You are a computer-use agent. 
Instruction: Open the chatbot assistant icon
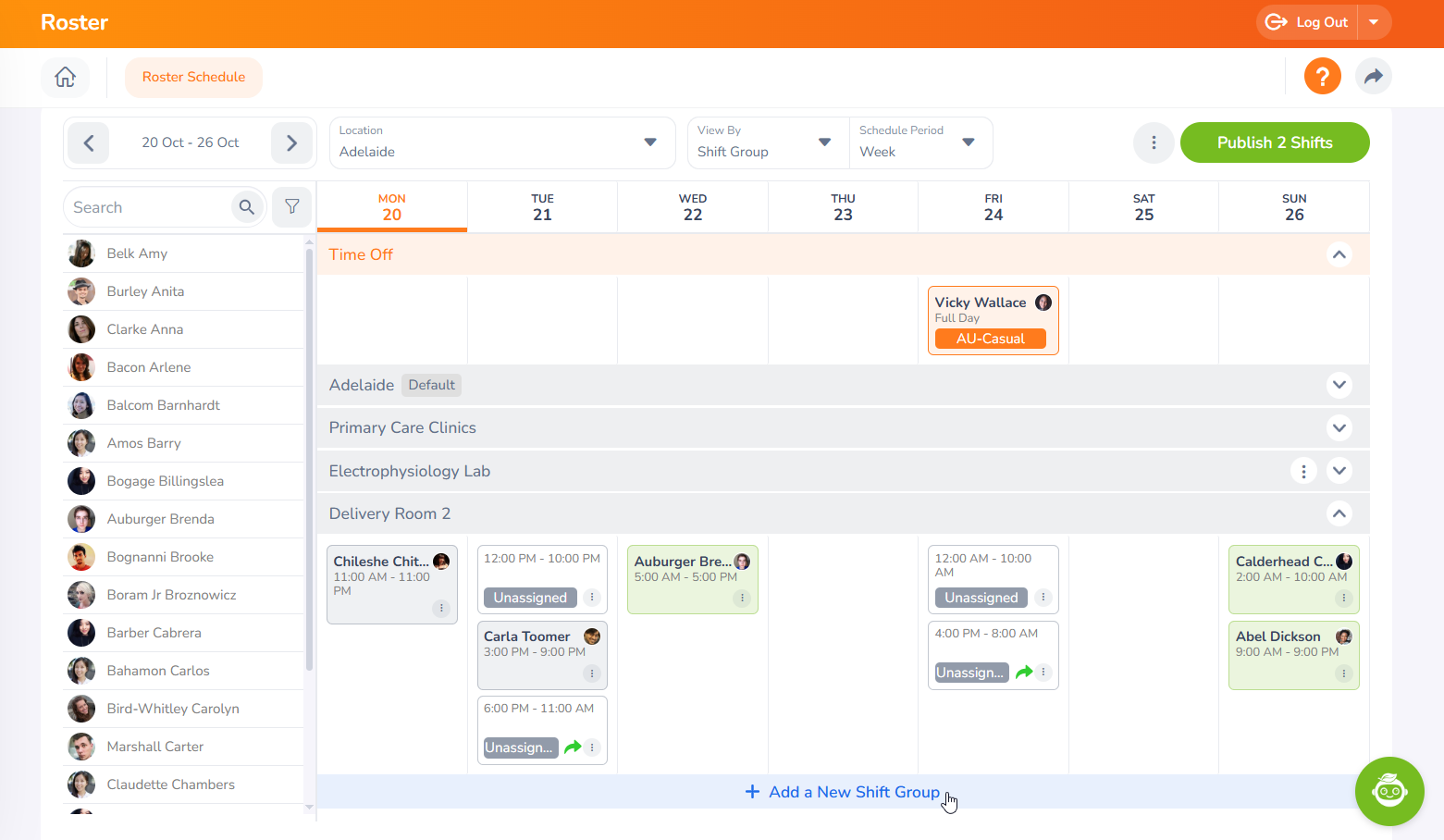1388,791
